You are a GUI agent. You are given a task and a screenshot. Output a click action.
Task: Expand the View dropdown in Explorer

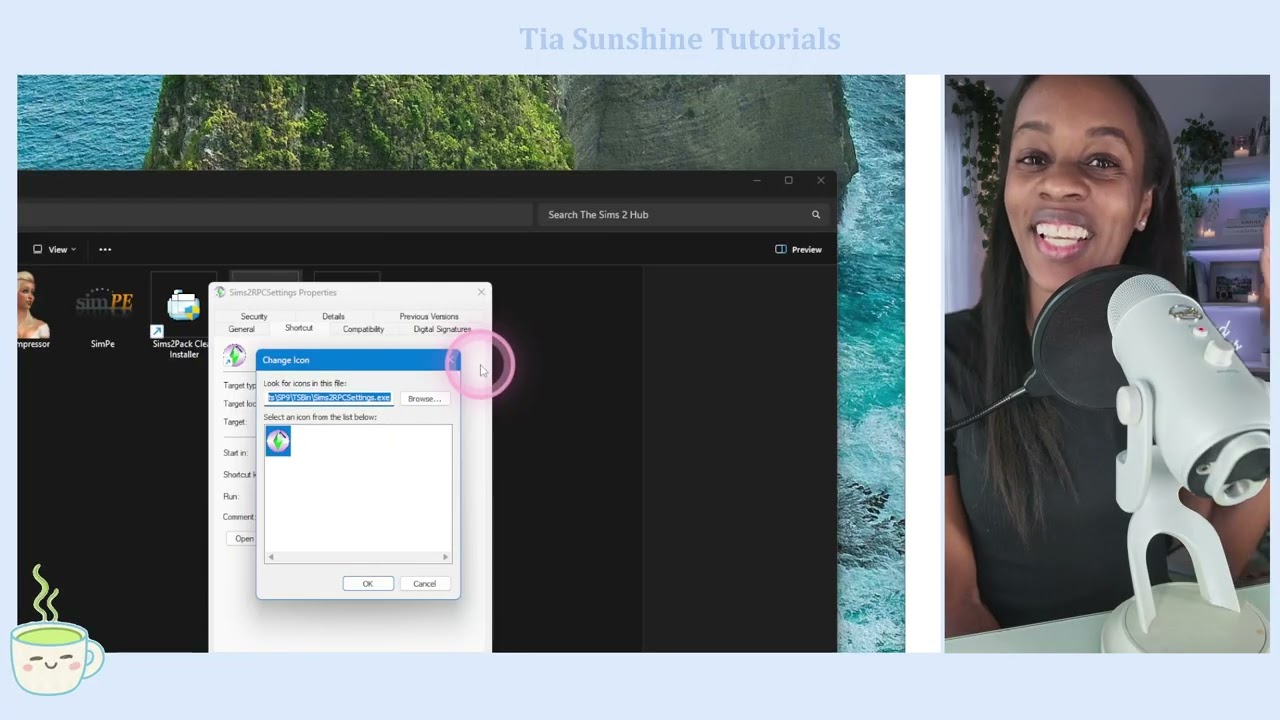pos(55,249)
